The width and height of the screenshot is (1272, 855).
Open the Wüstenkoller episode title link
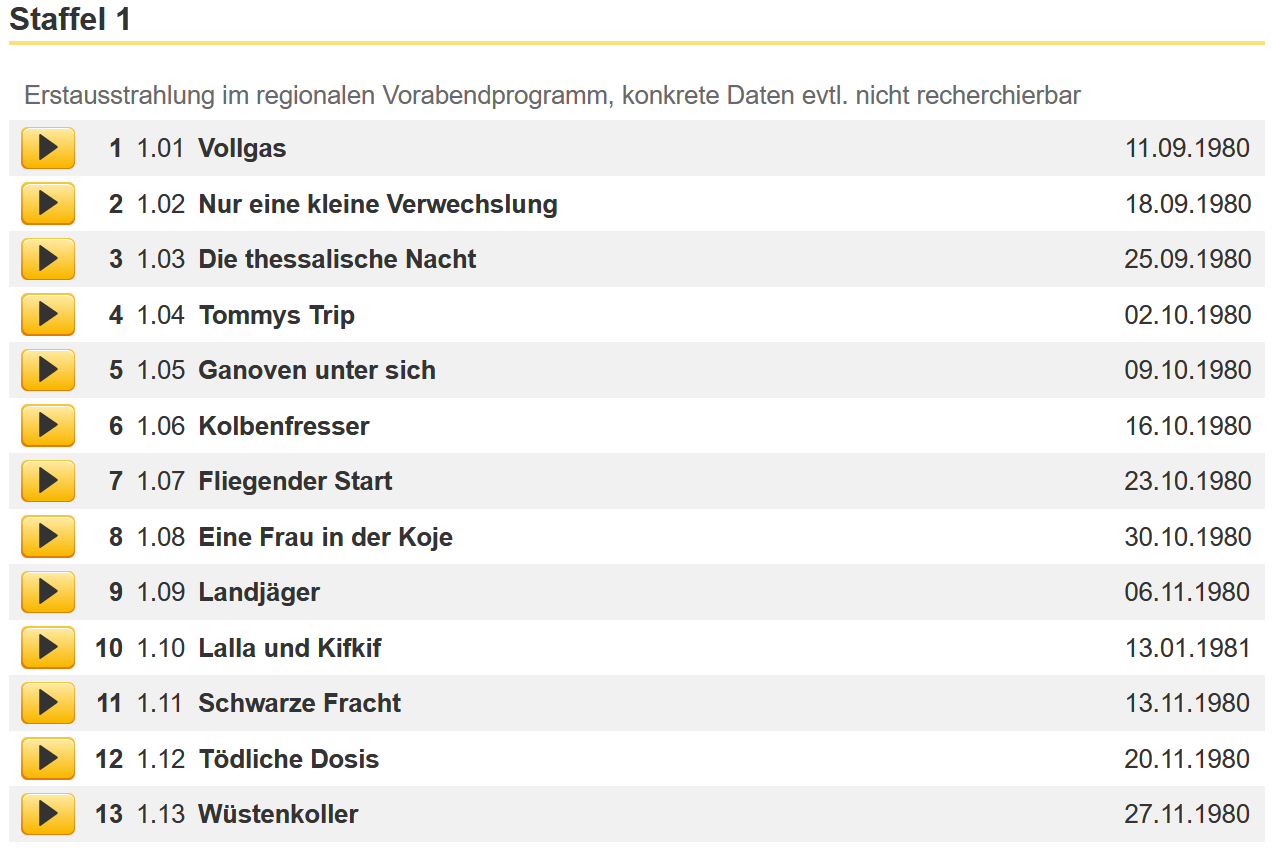[x=278, y=814]
